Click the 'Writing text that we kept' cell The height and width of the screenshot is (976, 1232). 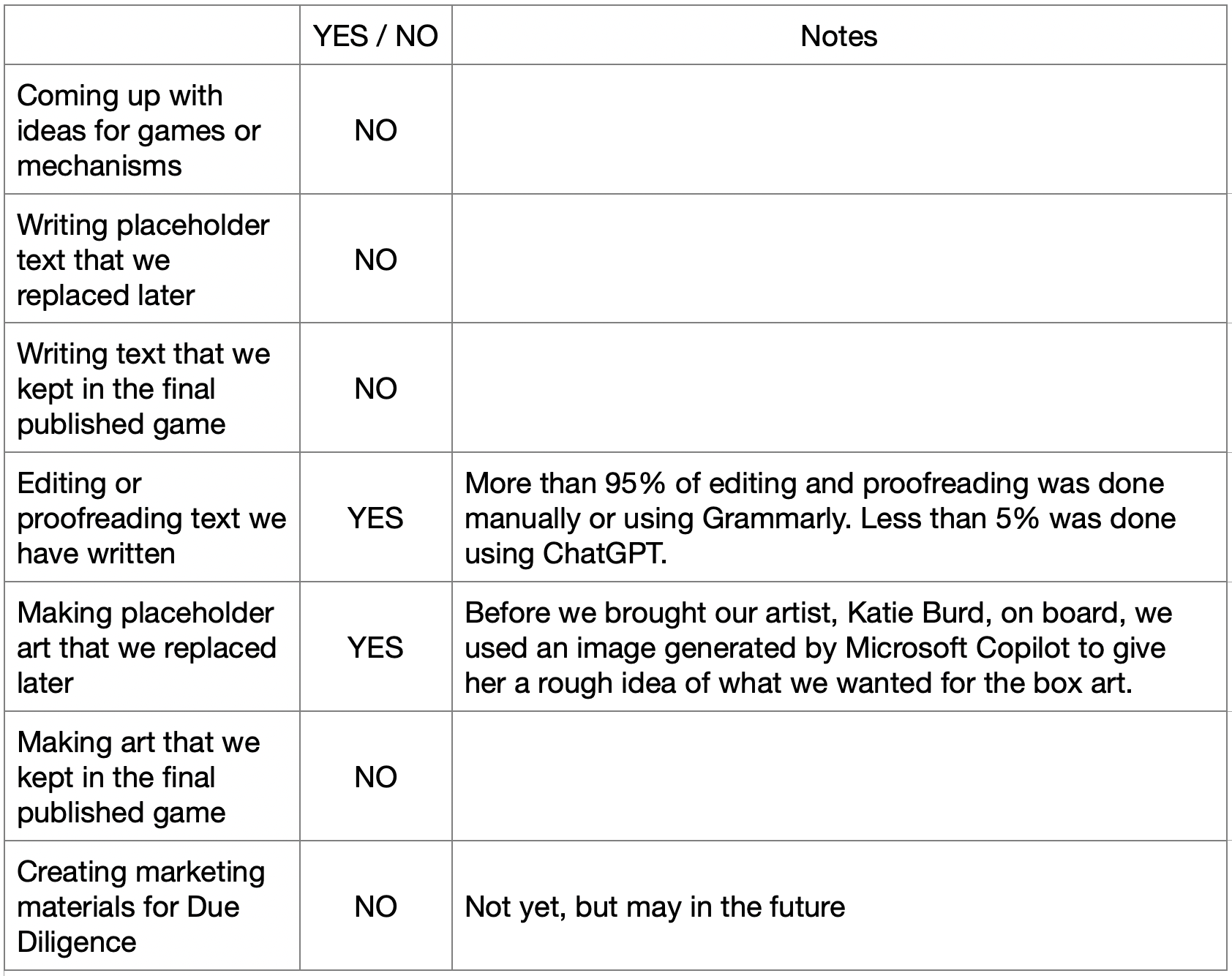[152, 388]
